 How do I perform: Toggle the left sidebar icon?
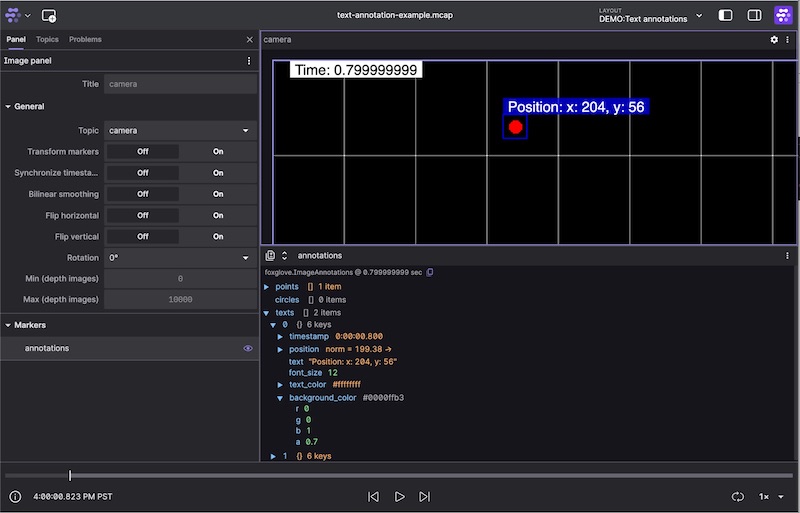click(725, 15)
